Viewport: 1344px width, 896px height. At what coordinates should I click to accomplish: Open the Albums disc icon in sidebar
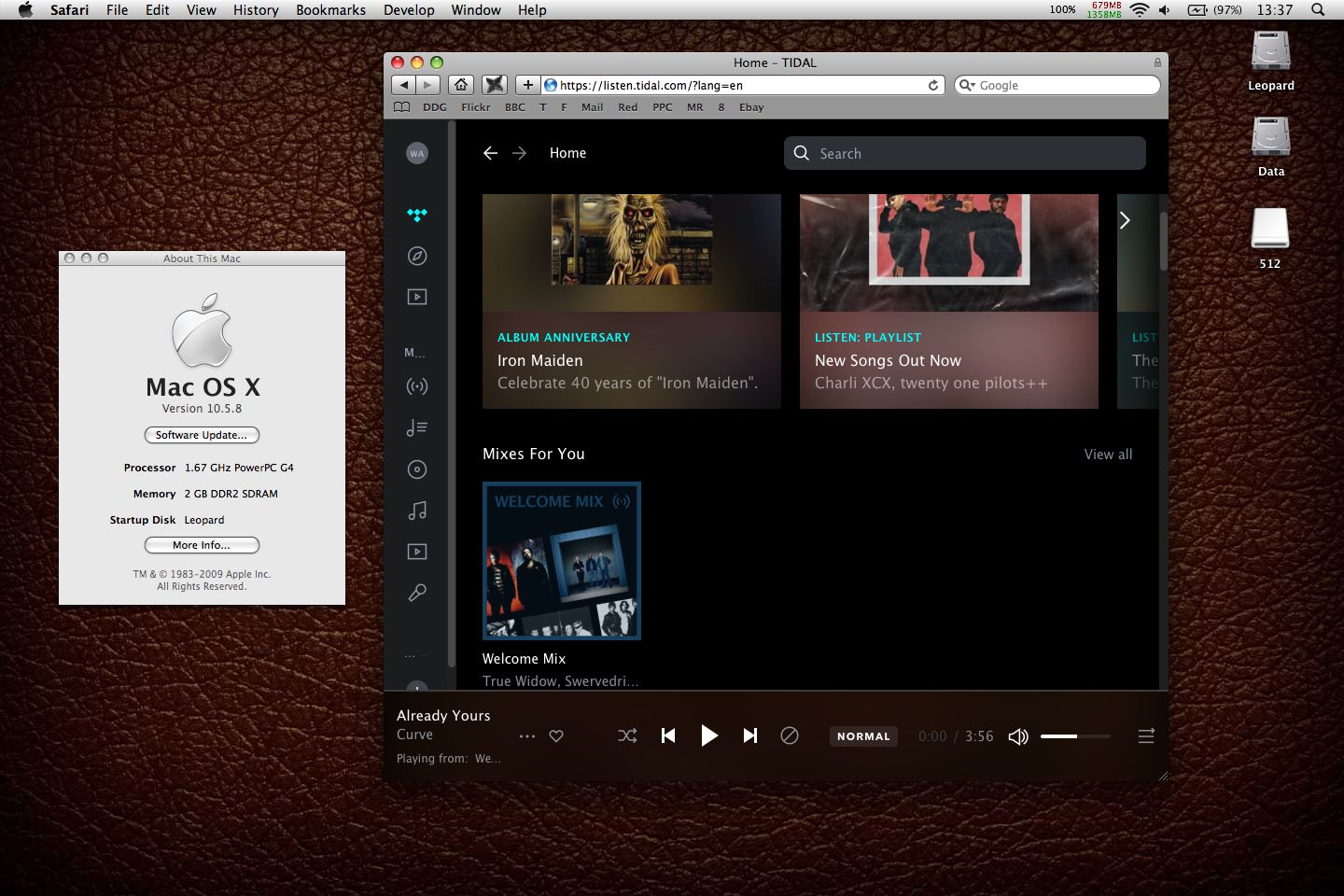click(x=417, y=469)
